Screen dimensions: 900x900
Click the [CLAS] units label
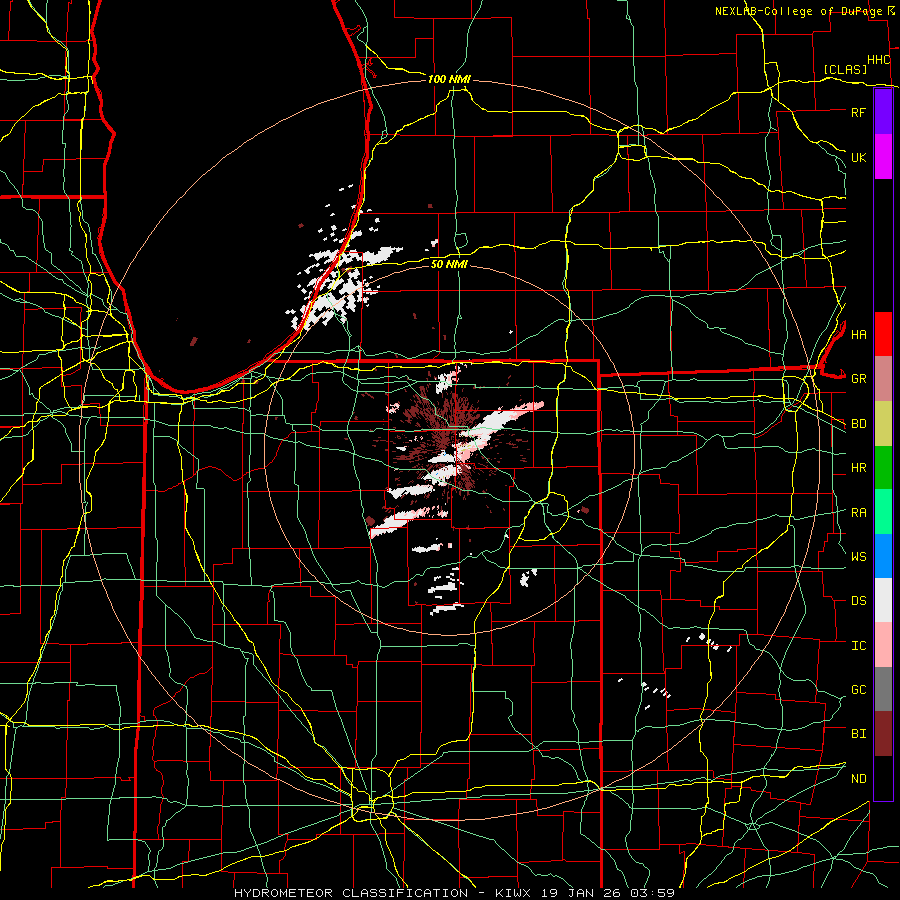845,69
